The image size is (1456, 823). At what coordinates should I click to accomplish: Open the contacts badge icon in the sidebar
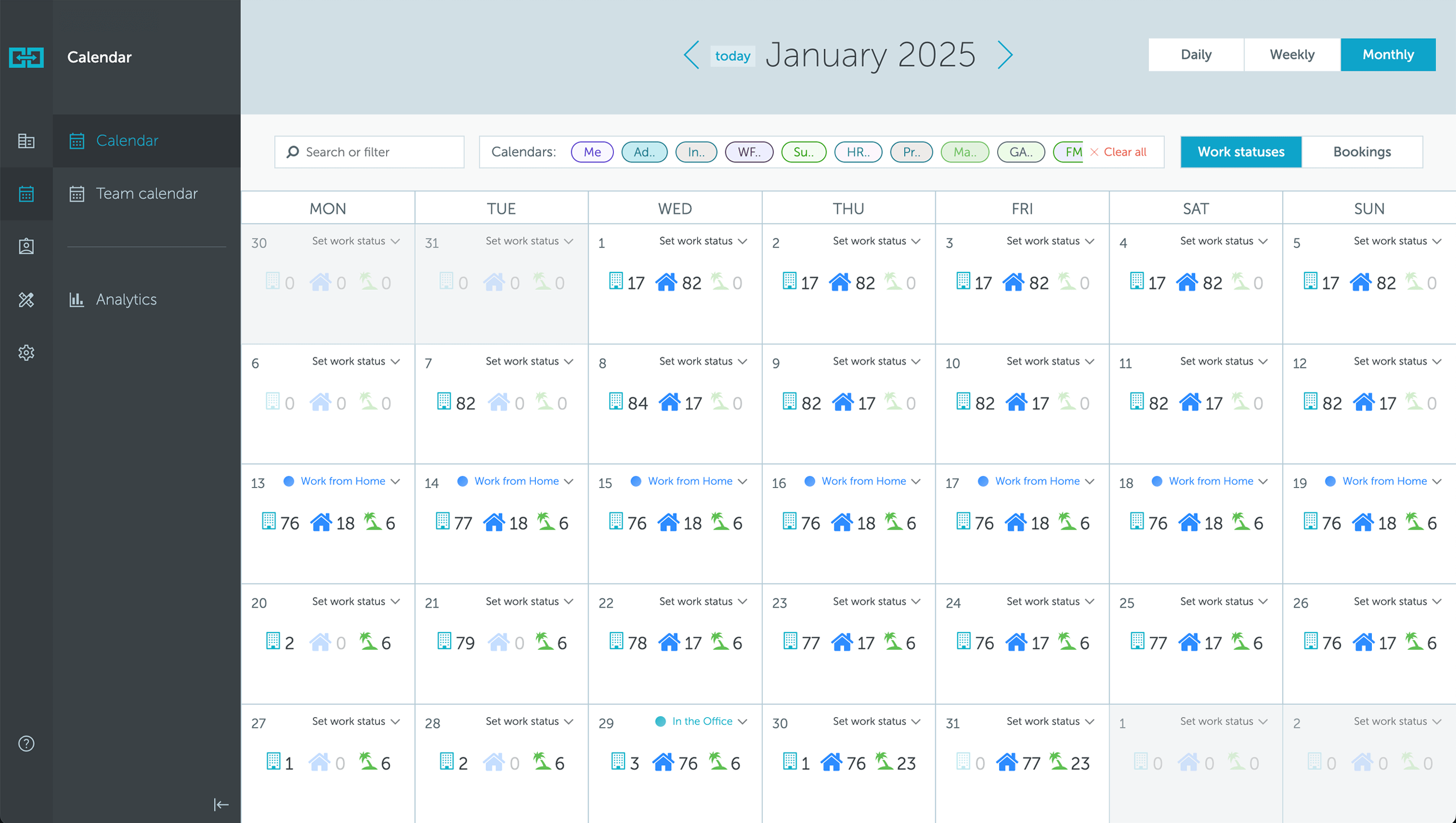(26, 245)
